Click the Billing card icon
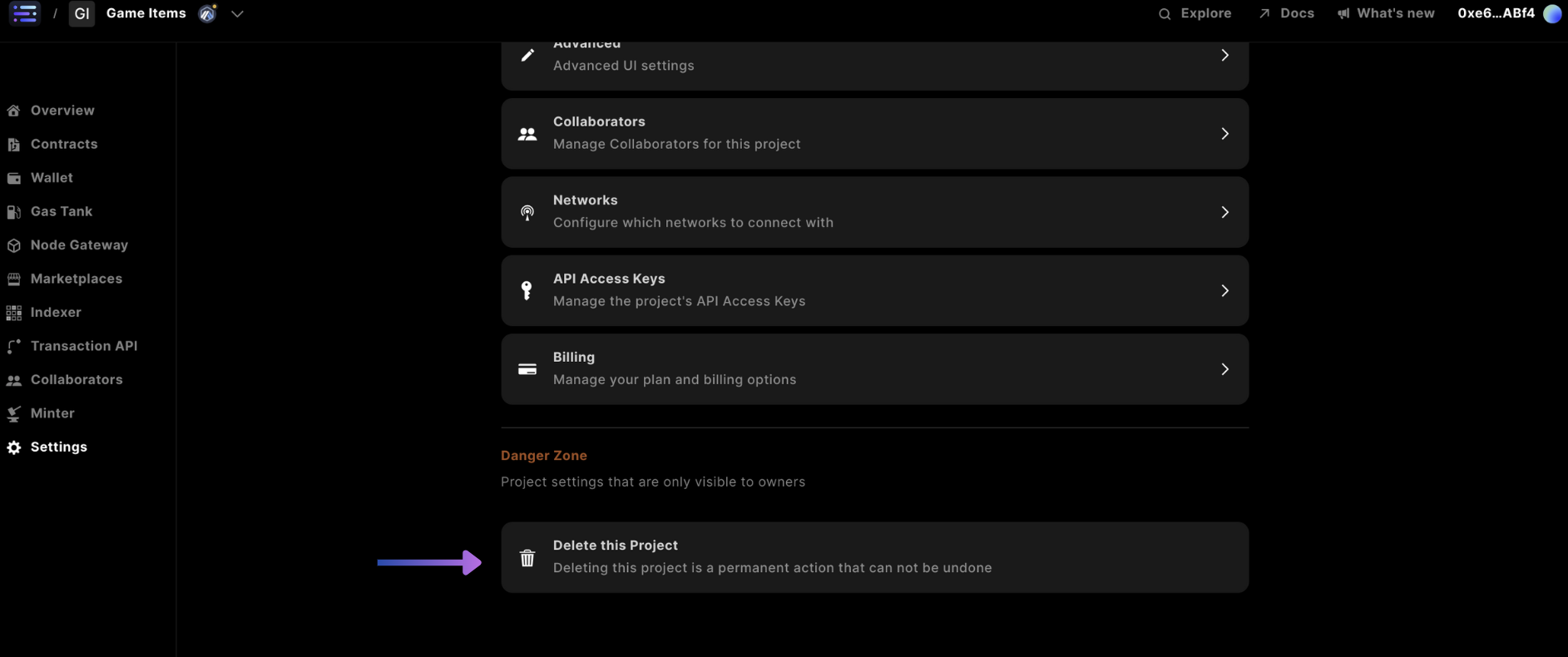The height and width of the screenshot is (657, 1568). pyautogui.click(x=527, y=369)
